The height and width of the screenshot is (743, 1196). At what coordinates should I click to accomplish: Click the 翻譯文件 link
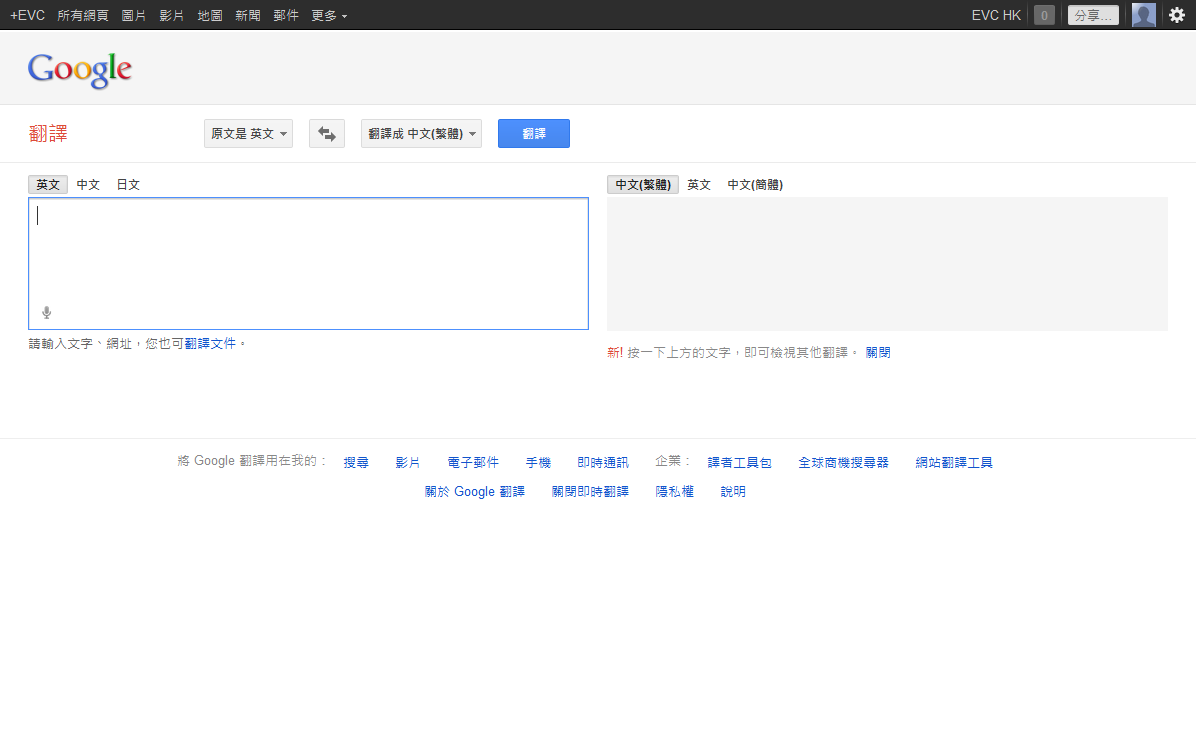pyautogui.click(x=211, y=344)
